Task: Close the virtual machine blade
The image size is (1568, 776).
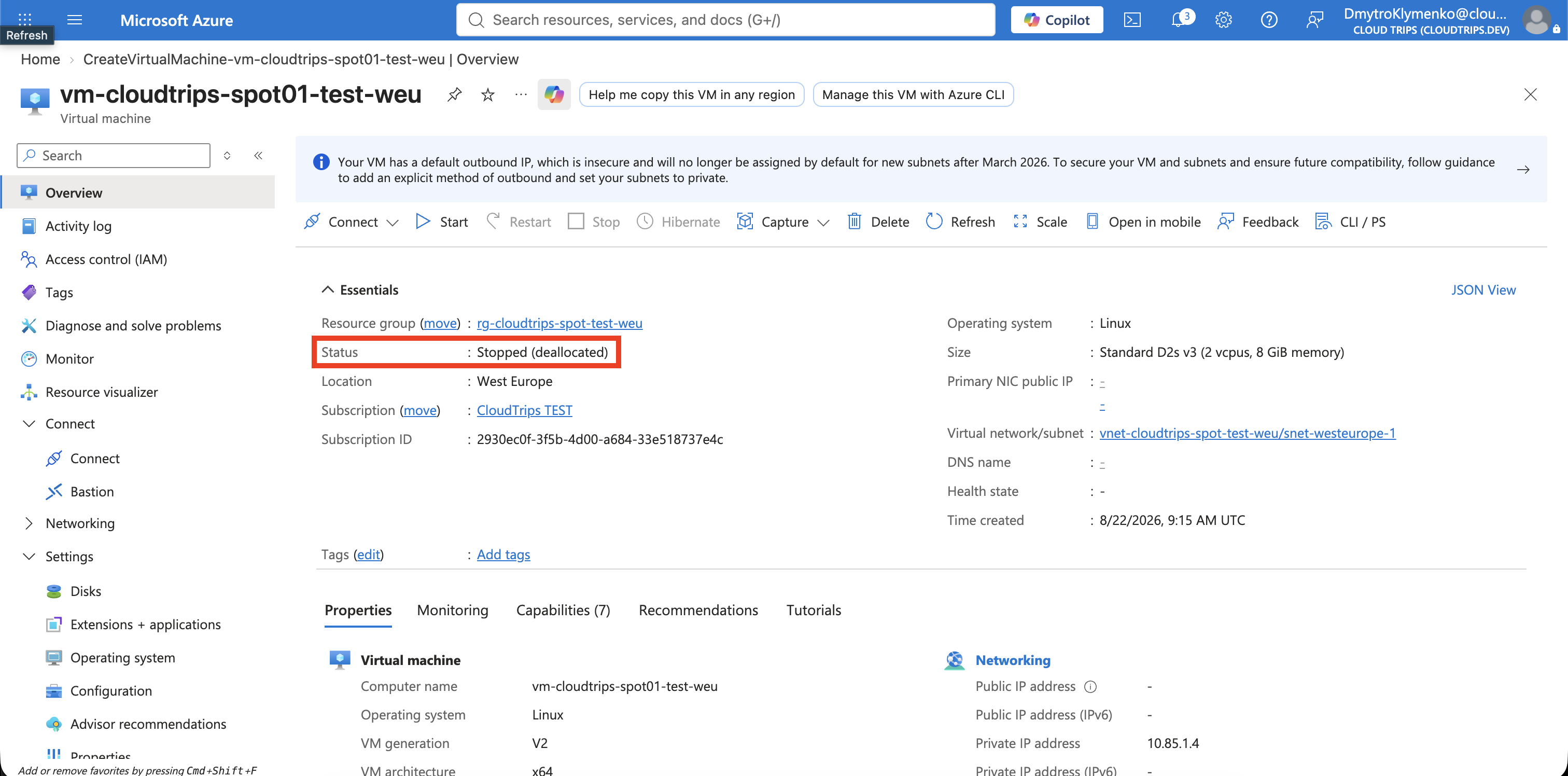Action: [x=1530, y=94]
